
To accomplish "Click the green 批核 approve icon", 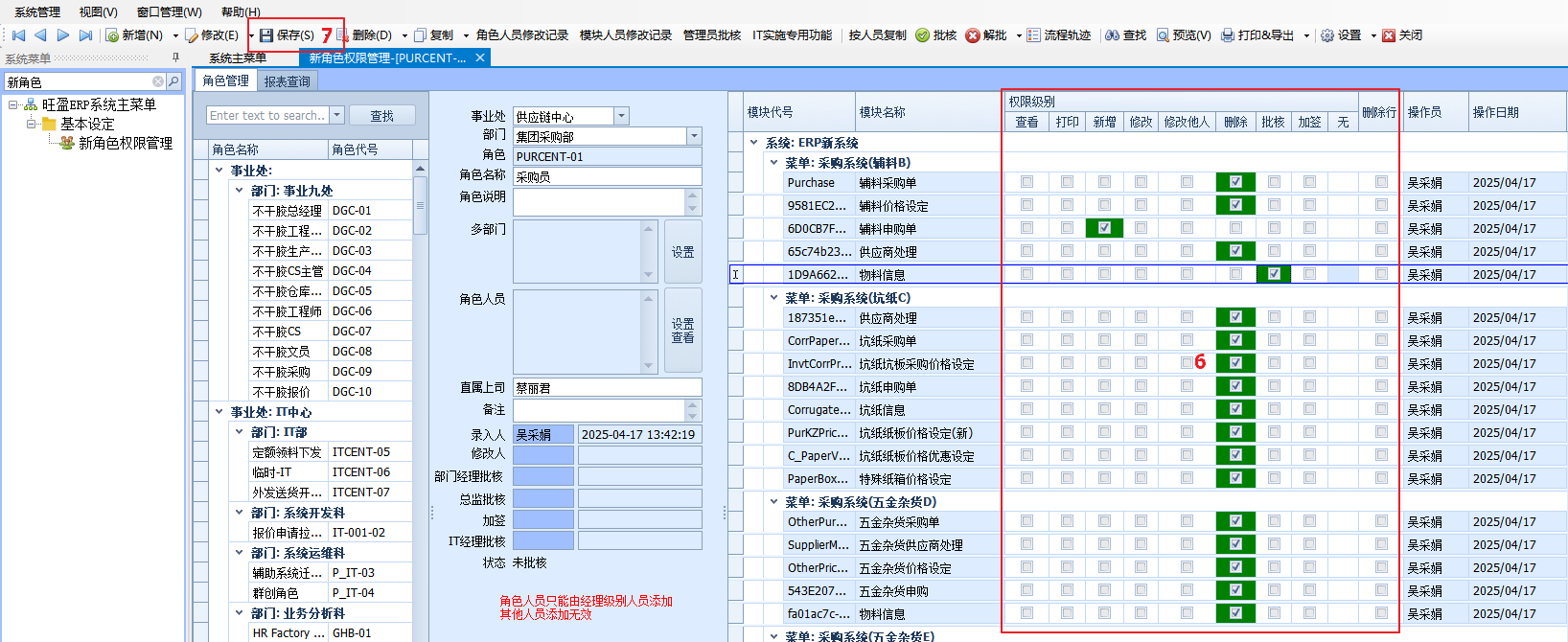I will 923,35.
